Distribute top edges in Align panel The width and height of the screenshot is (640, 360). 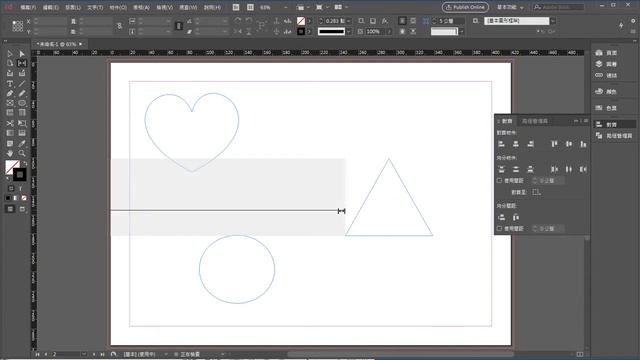[502, 169]
